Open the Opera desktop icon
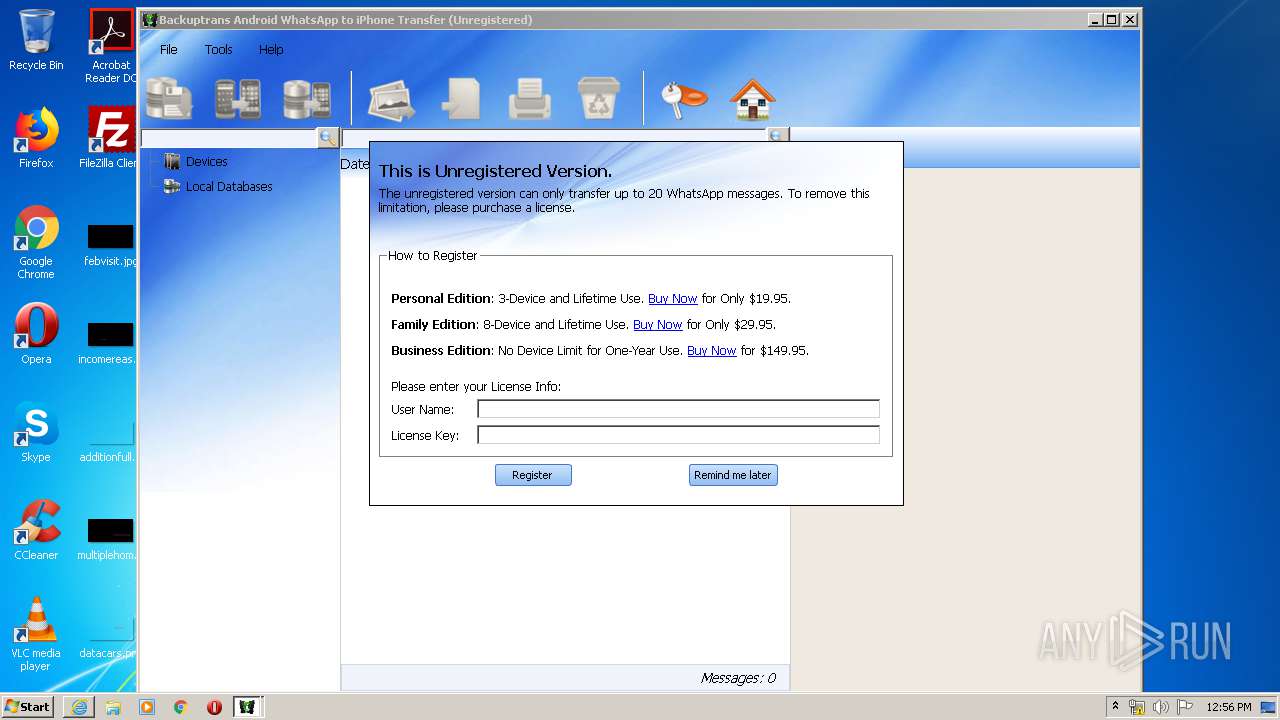 [36, 334]
